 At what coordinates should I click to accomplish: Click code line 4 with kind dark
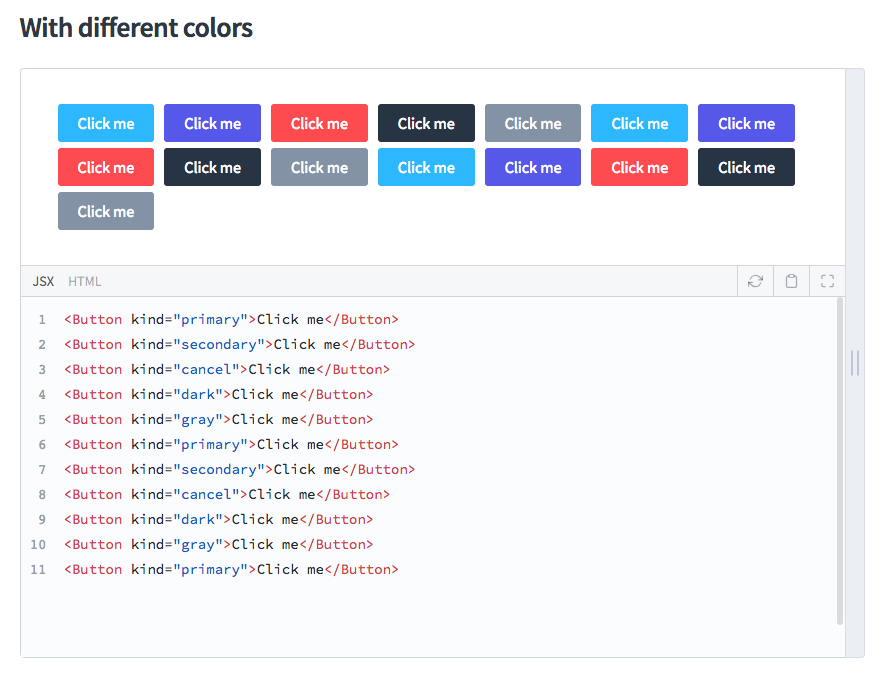click(218, 394)
